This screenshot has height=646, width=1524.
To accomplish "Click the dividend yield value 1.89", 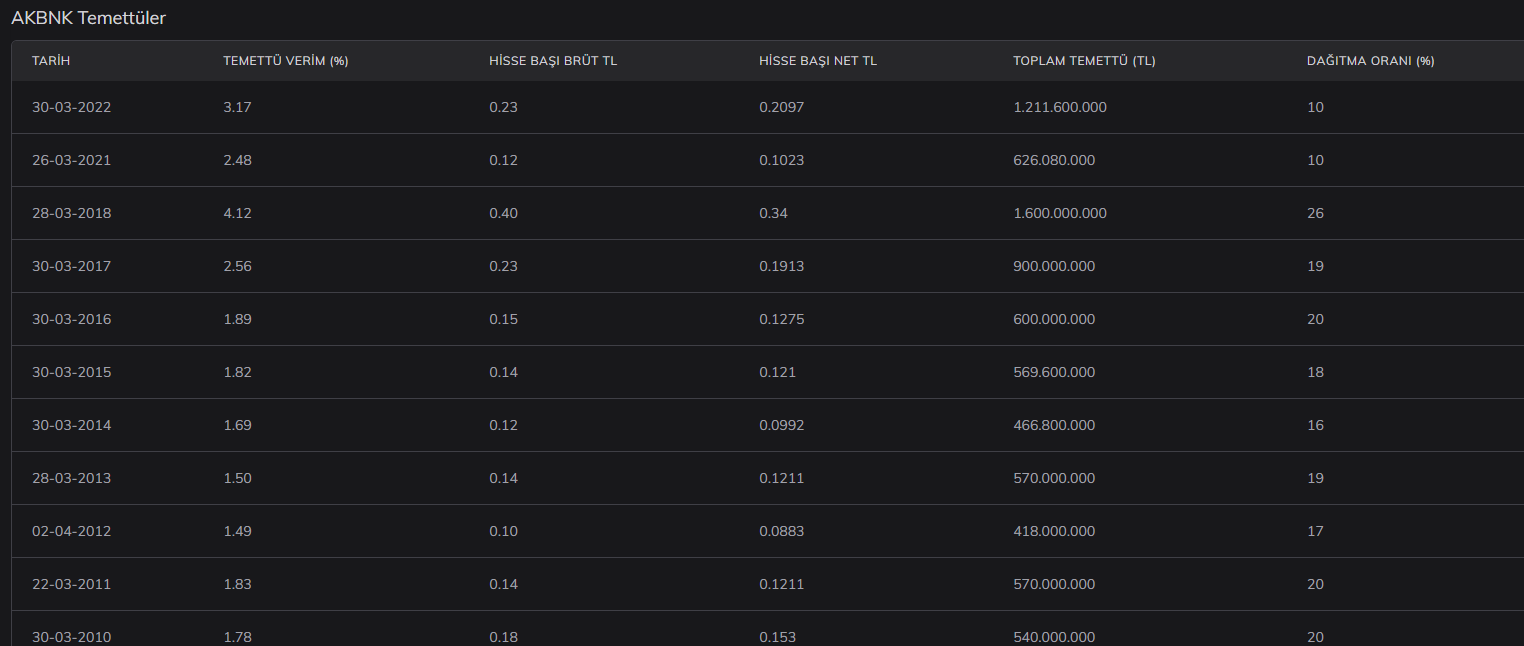I will 237,319.
